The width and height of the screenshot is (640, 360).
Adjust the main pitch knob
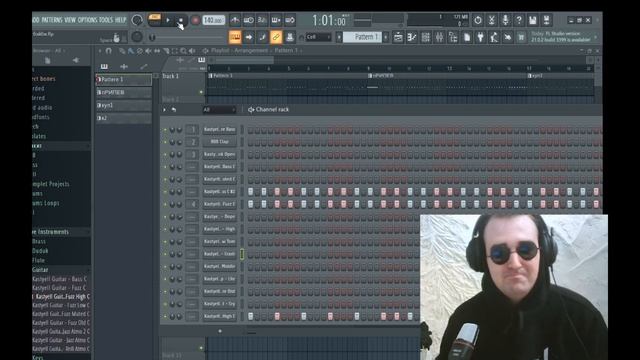[137, 37]
